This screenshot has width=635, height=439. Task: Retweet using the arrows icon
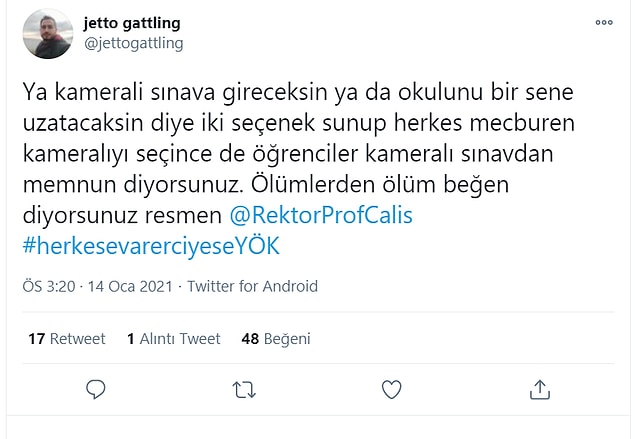[x=244, y=390]
